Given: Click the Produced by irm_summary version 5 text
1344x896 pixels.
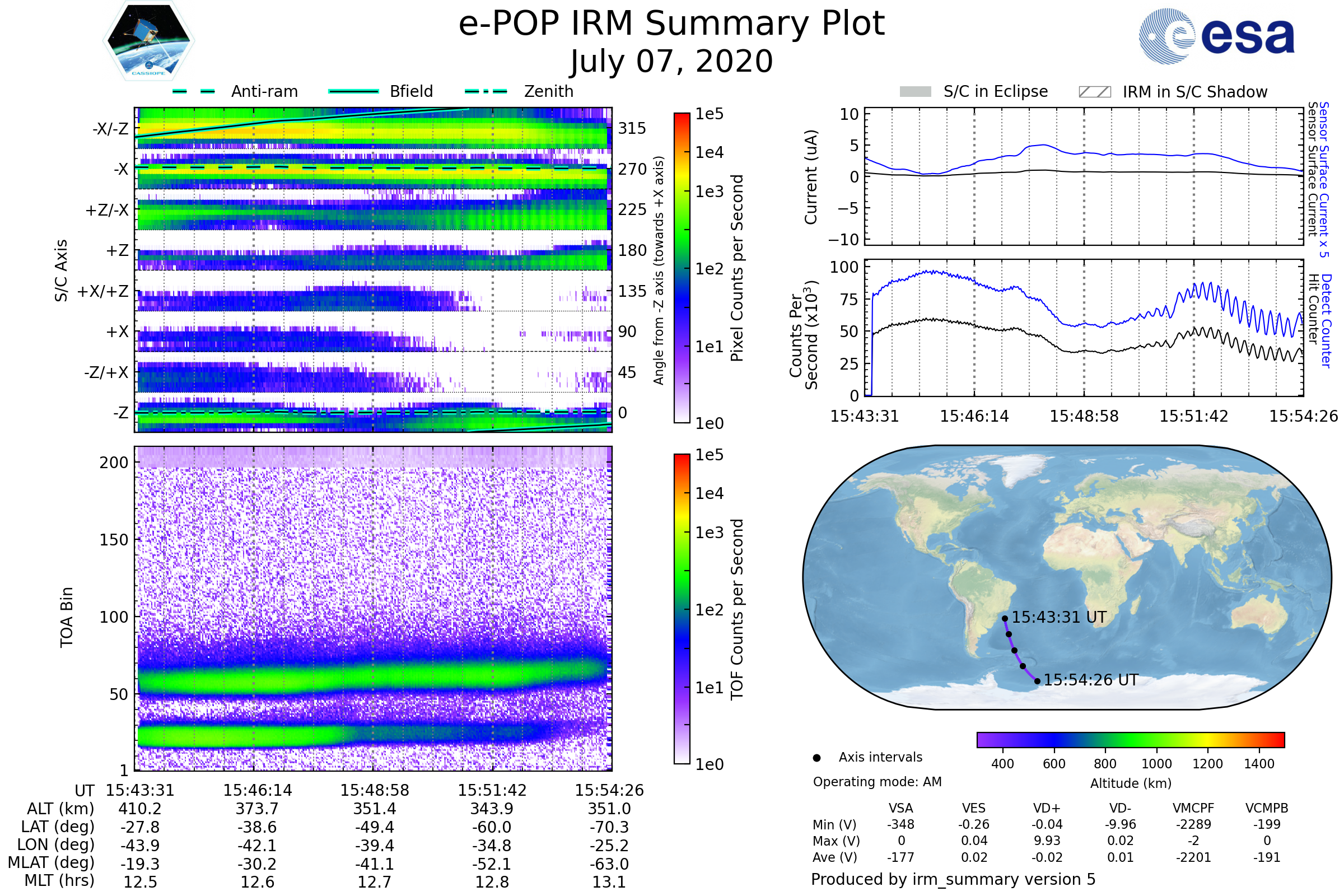Looking at the screenshot, I should tap(953, 879).
